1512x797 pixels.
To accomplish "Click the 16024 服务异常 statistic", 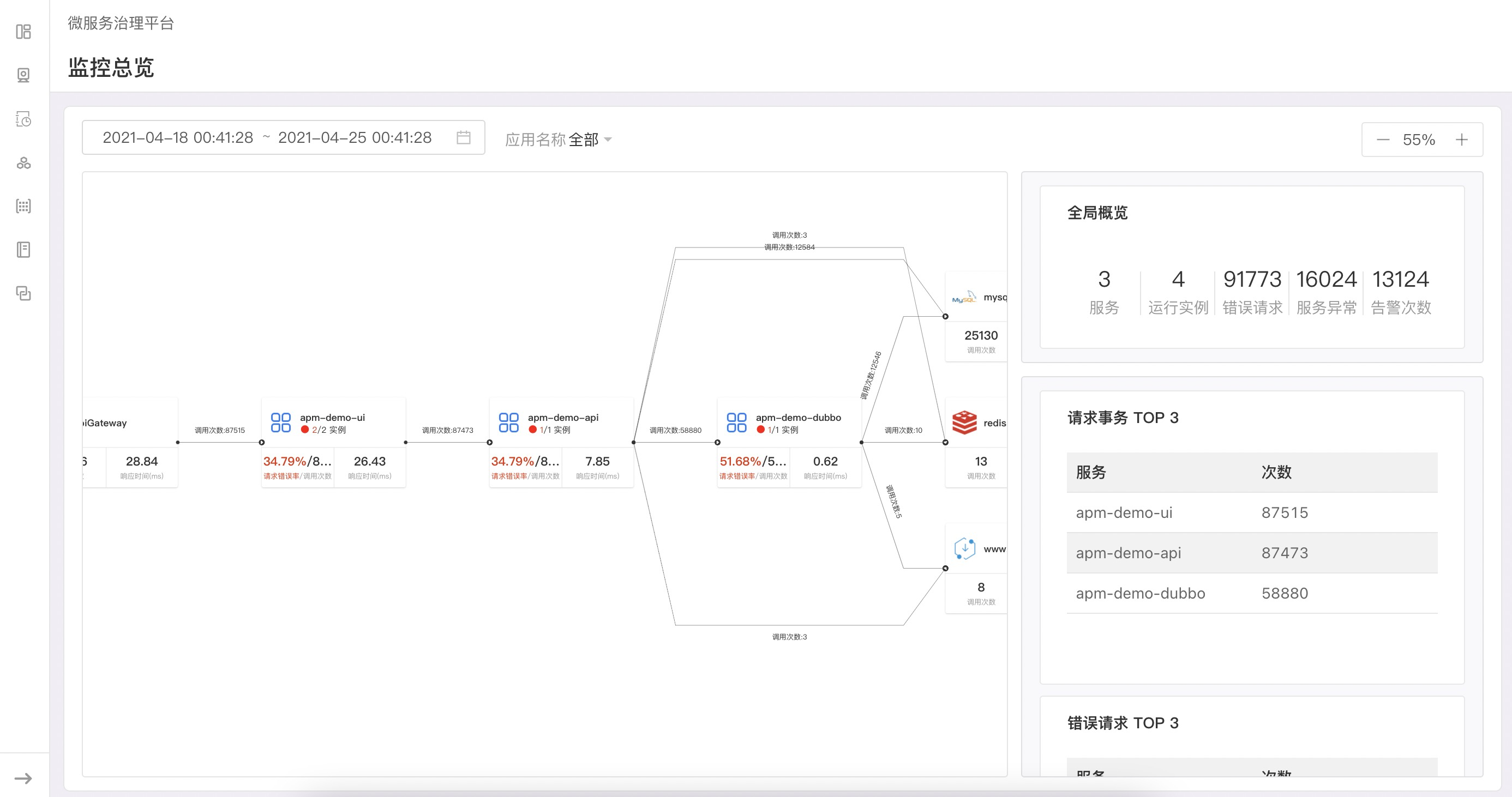I will coord(1327,292).
